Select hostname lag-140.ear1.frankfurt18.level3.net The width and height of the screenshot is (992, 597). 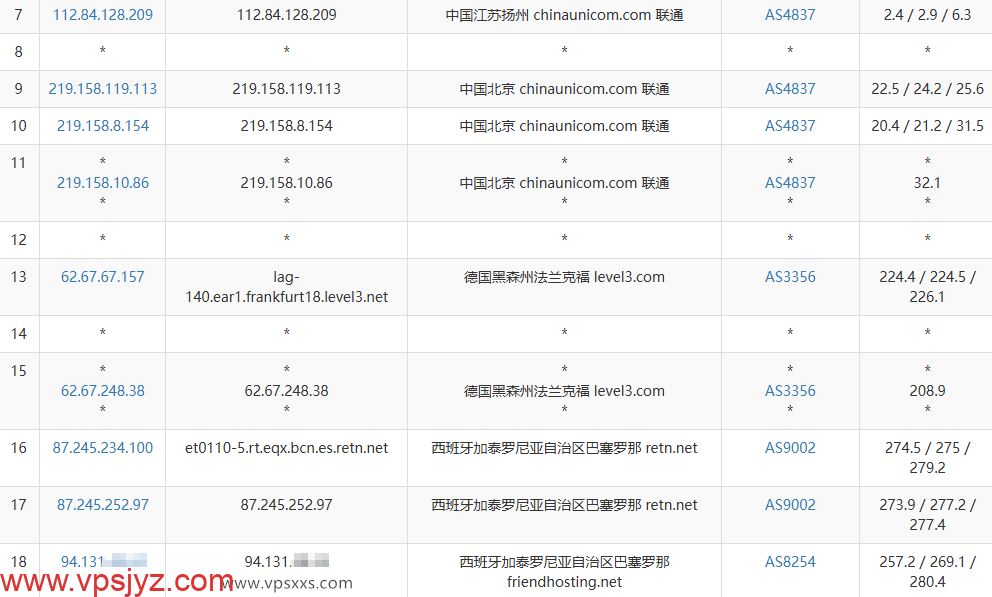pyautogui.click(x=287, y=287)
